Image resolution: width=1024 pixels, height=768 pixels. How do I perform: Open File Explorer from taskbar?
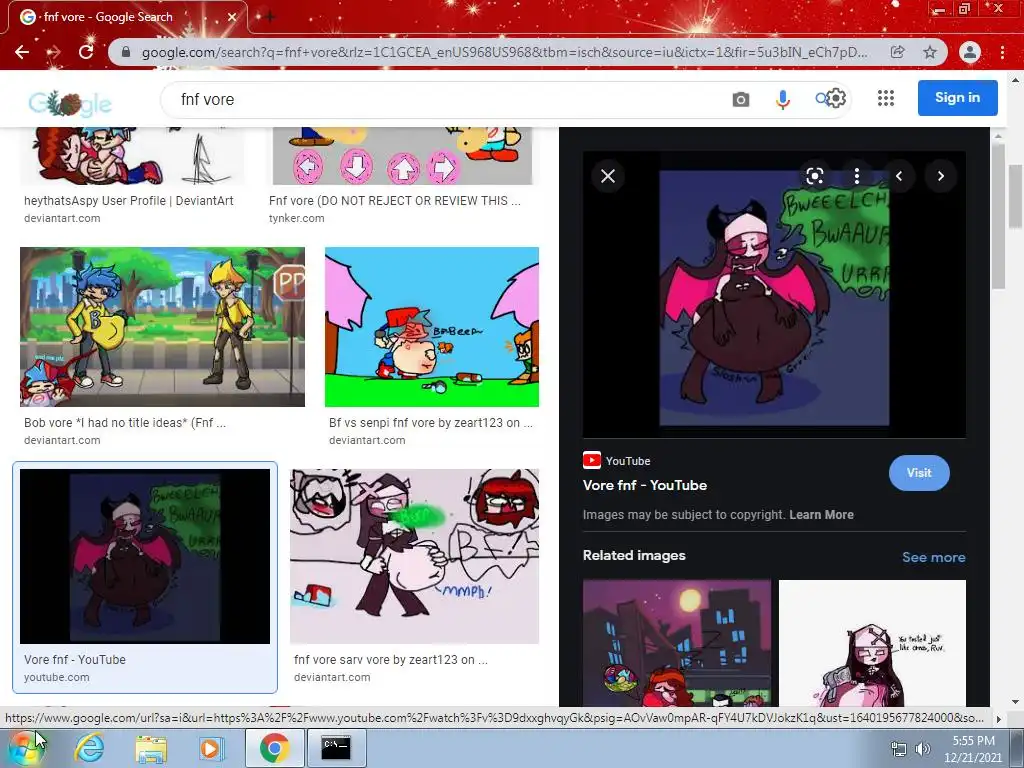pyautogui.click(x=151, y=748)
